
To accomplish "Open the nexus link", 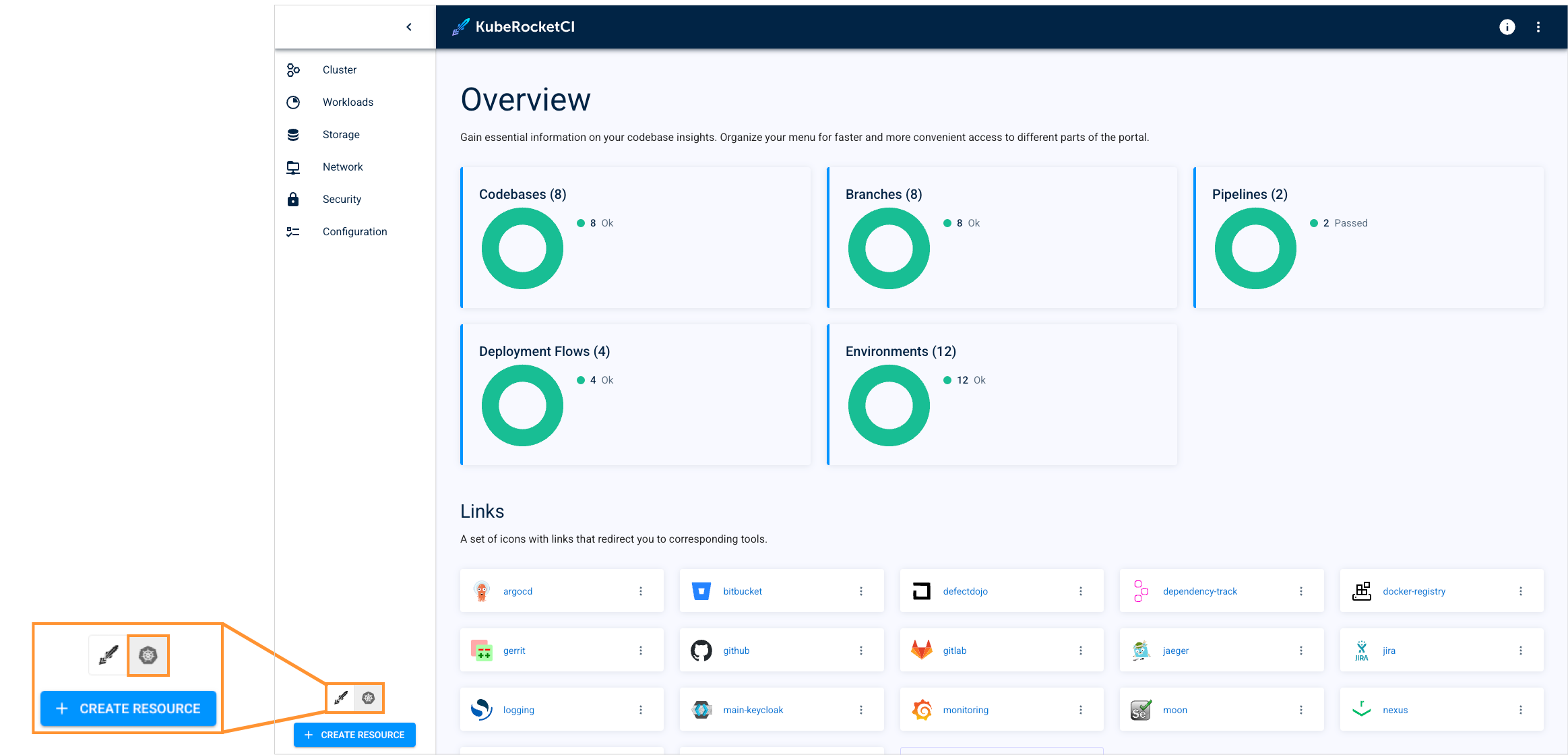I will coord(1395,709).
